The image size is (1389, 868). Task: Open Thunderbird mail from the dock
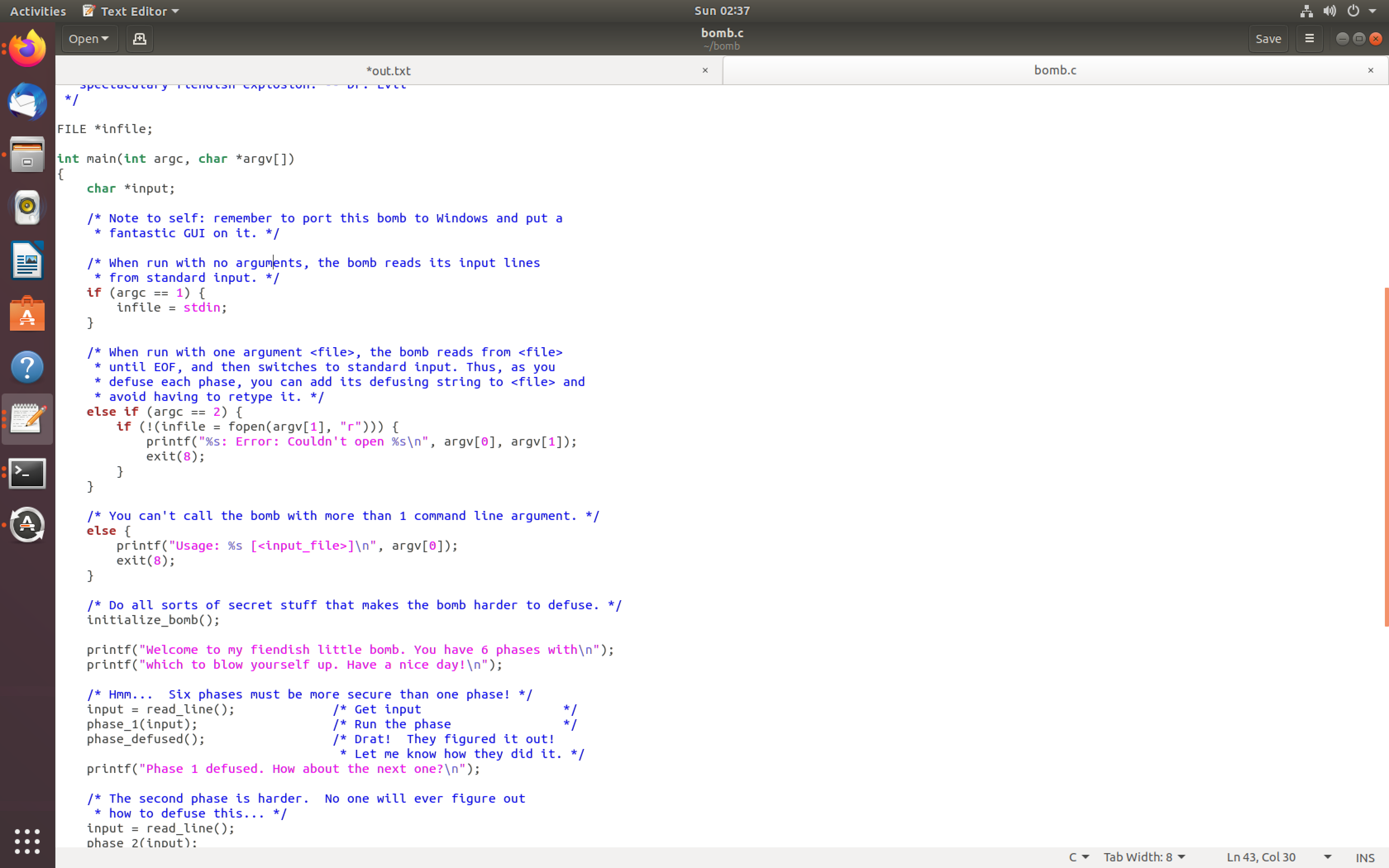click(x=27, y=102)
